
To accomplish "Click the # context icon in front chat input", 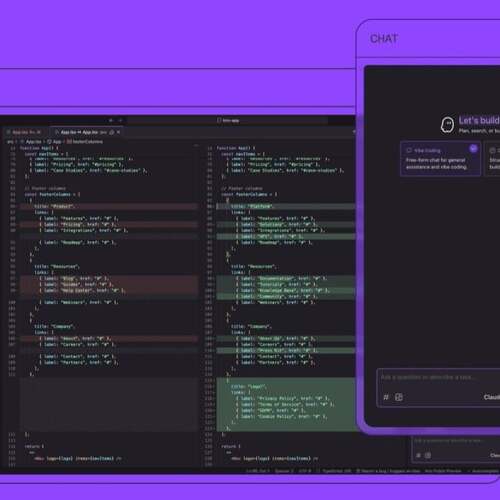I will coord(386,397).
